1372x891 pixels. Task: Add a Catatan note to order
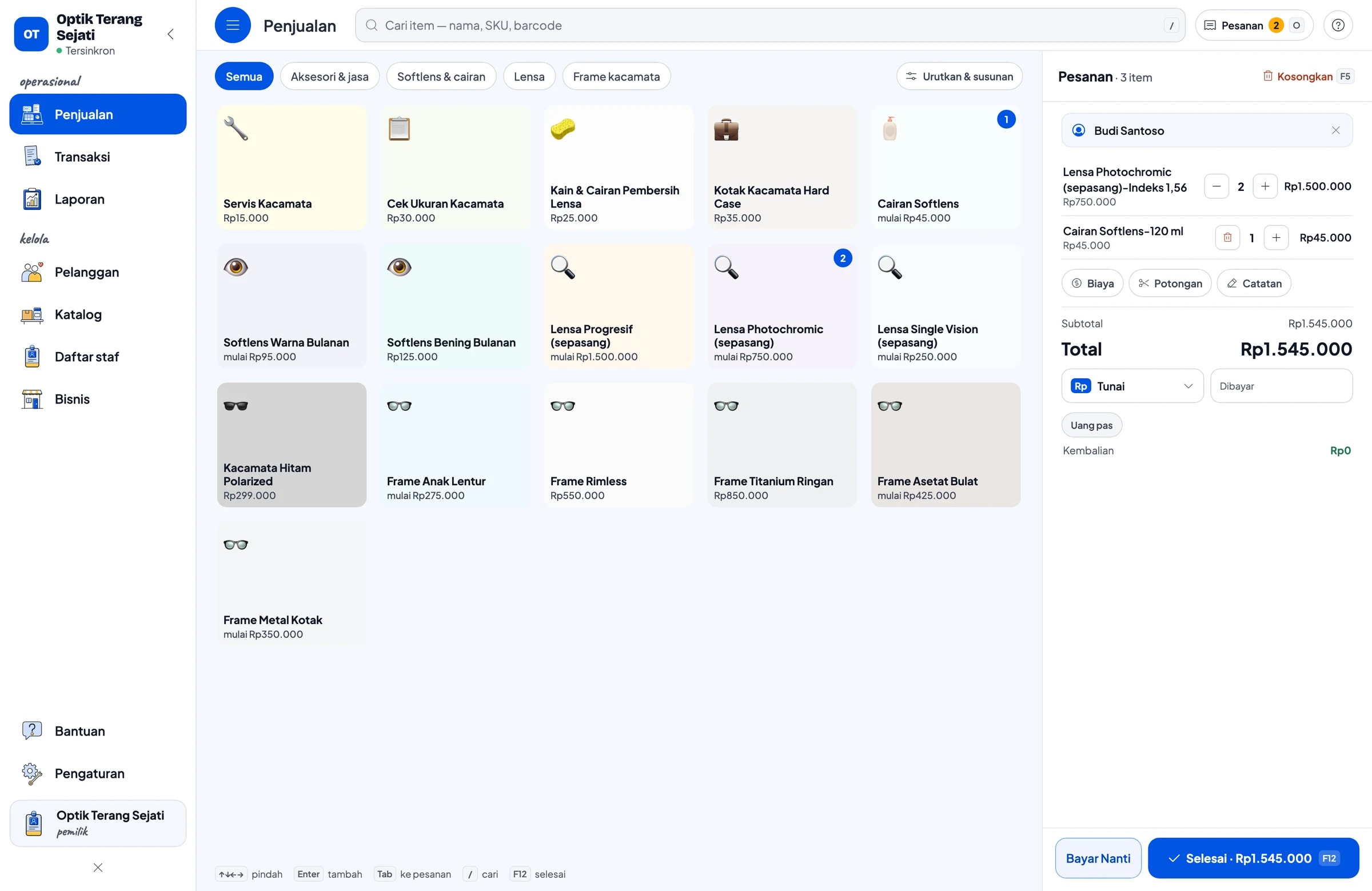coord(1253,283)
